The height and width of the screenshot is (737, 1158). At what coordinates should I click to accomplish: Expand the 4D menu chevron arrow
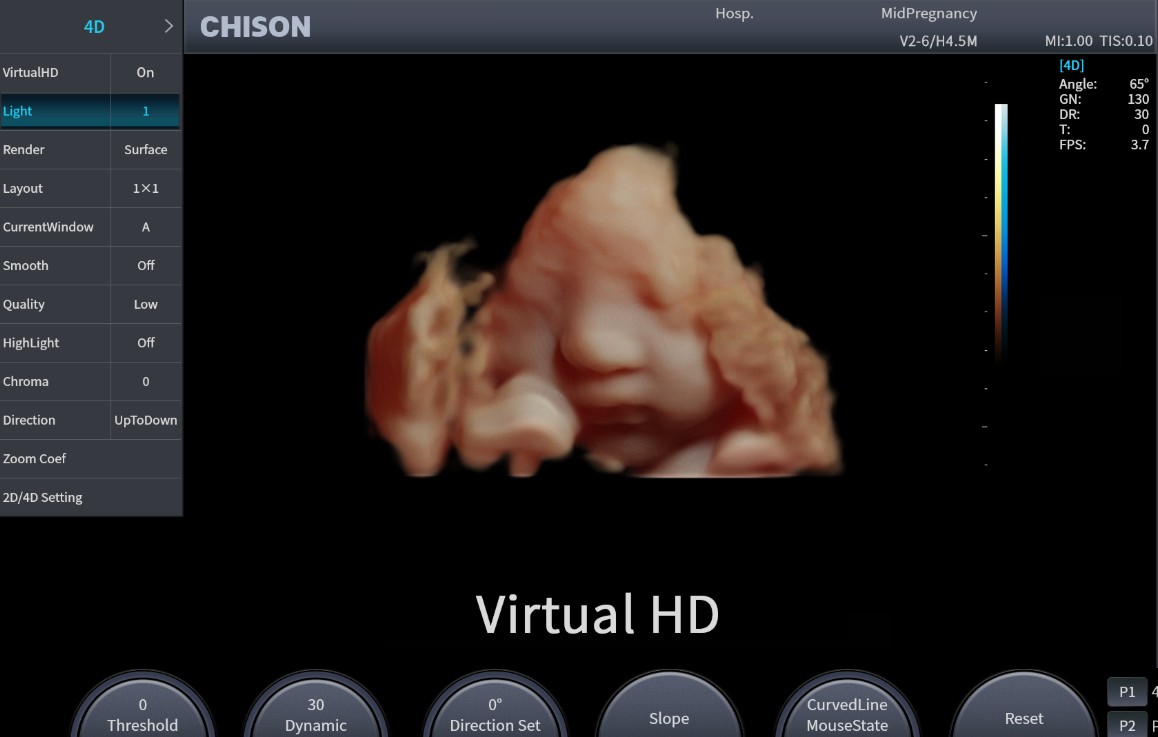[168, 27]
